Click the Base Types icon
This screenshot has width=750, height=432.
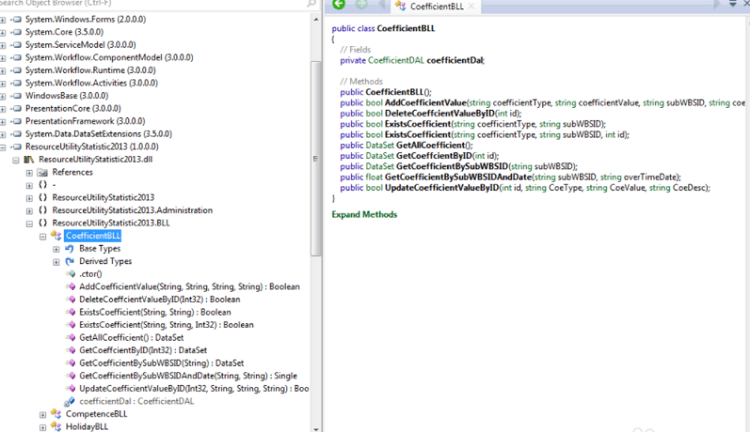69,248
